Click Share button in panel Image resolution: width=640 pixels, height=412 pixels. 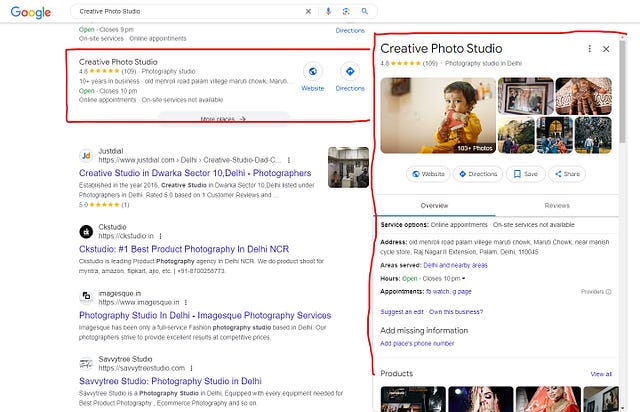point(567,174)
